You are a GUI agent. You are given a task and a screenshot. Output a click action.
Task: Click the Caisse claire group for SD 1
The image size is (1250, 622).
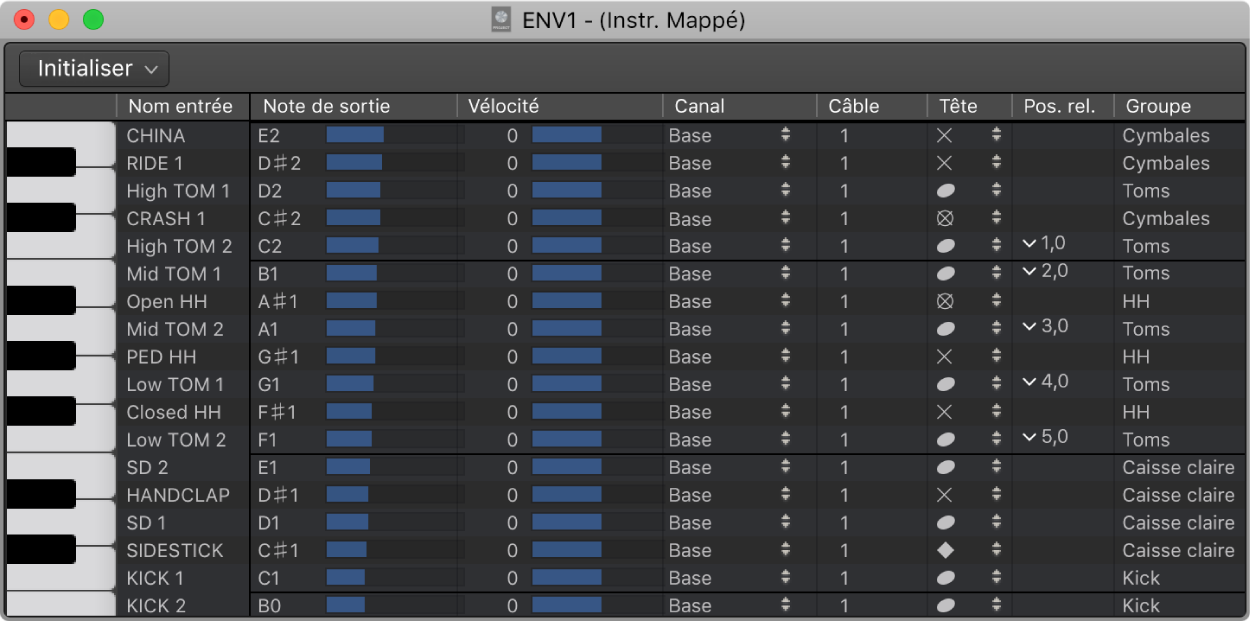coord(1177,523)
